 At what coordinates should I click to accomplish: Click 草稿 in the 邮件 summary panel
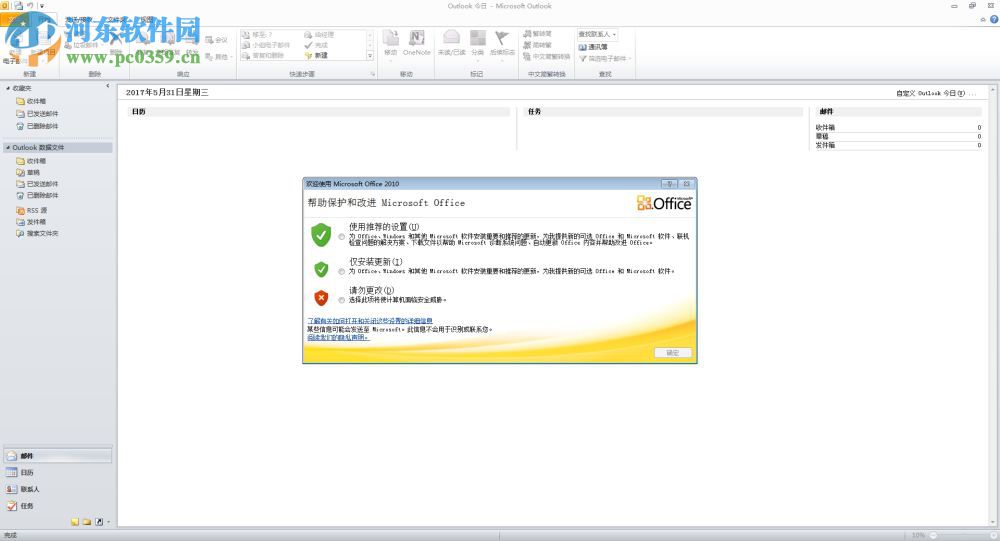[822, 137]
